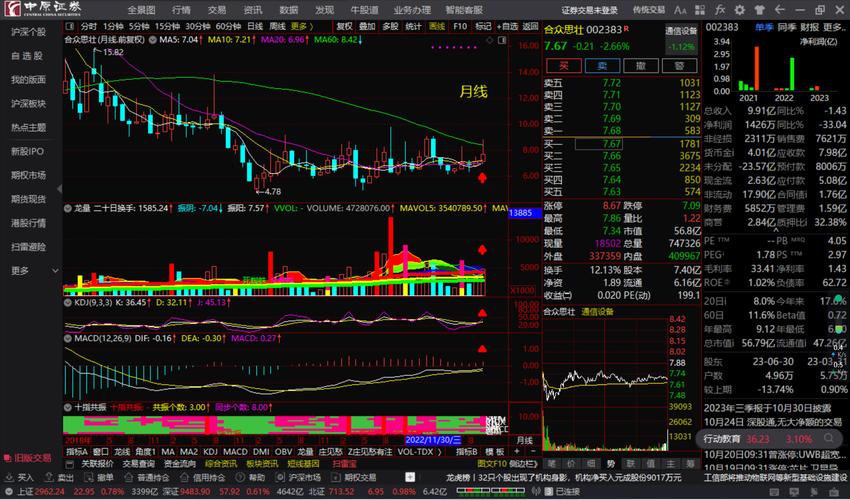Click the diamond icon at chart top right
Viewport: 850px width, 500px height.
pos(490,40)
